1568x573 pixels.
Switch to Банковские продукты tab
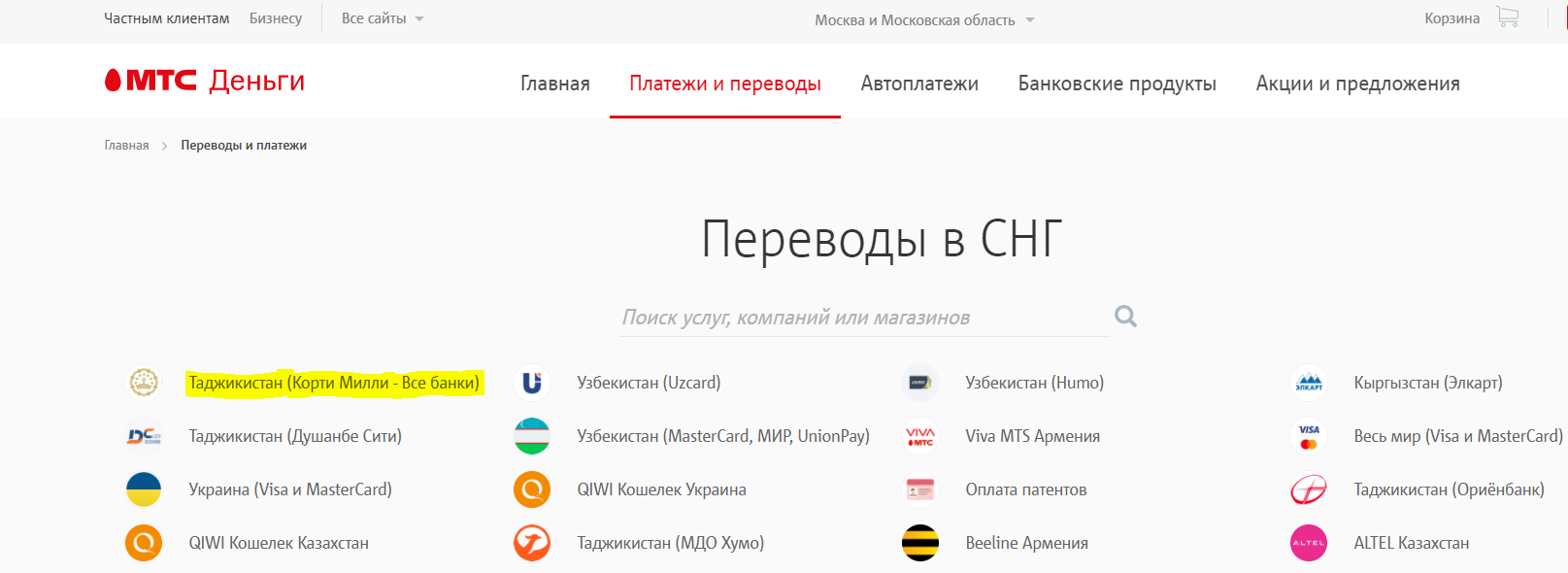coord(1117,84)
